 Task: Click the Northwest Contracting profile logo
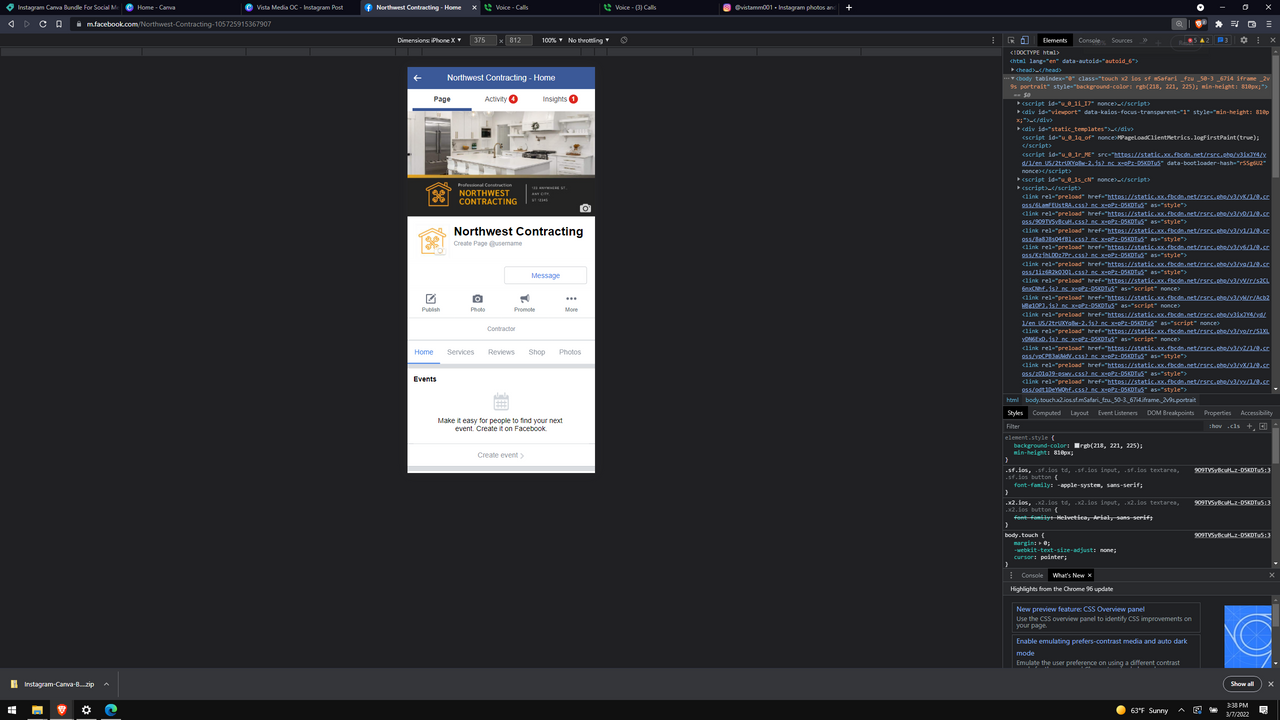tap(432, 241)
